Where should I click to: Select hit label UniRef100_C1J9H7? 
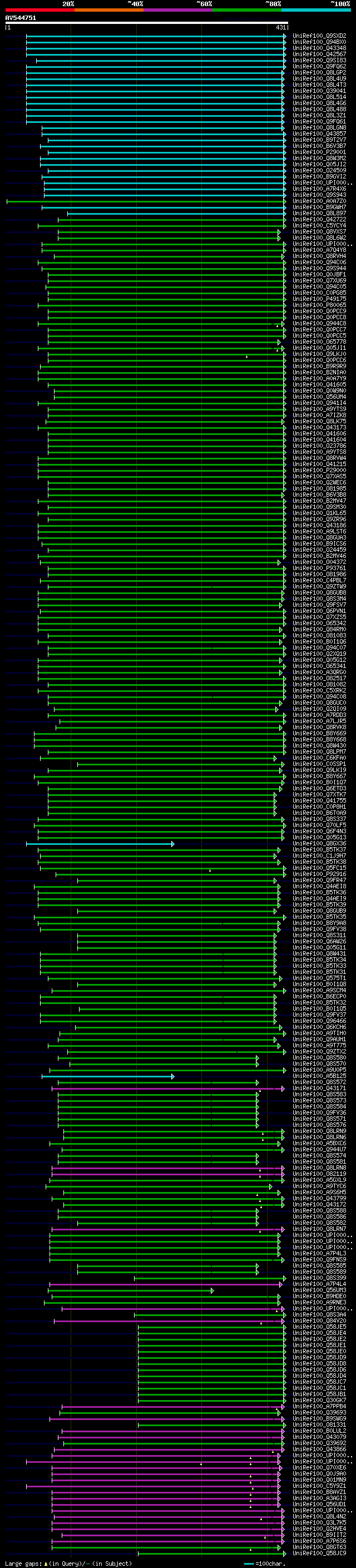pyautogui.click(x=319, y=856)
